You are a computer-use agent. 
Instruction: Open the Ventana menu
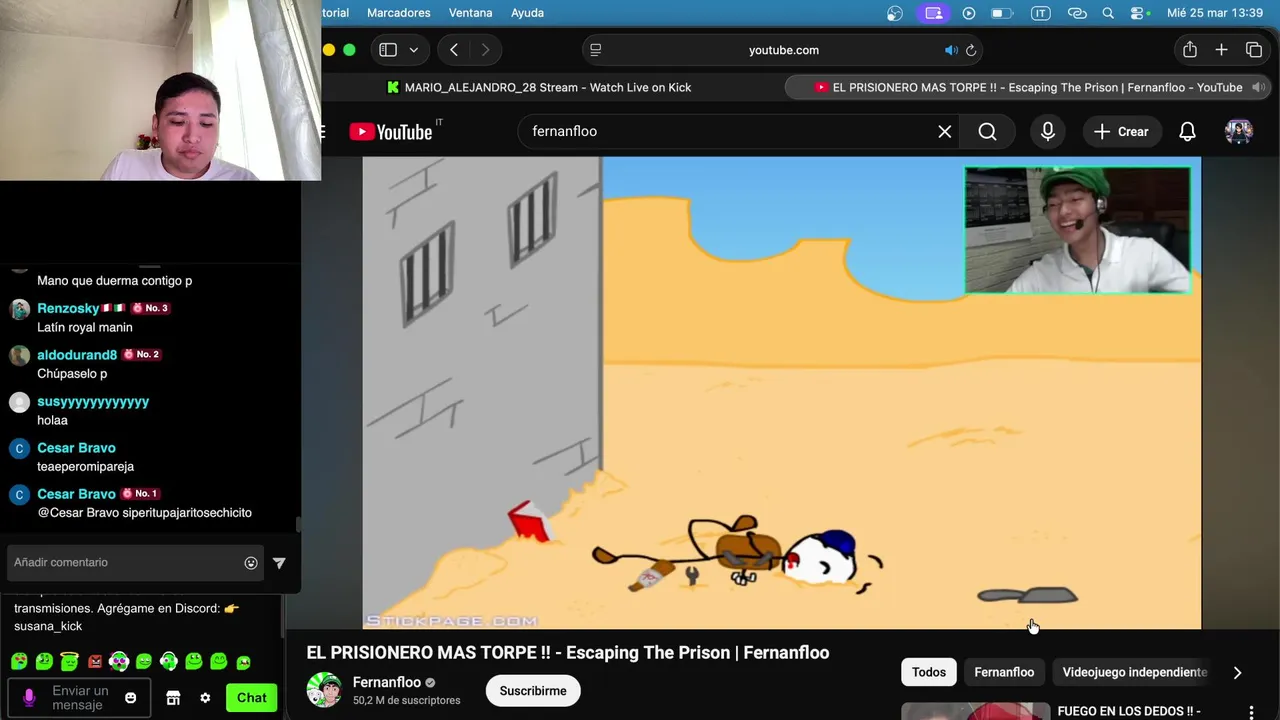click(470, 13)
